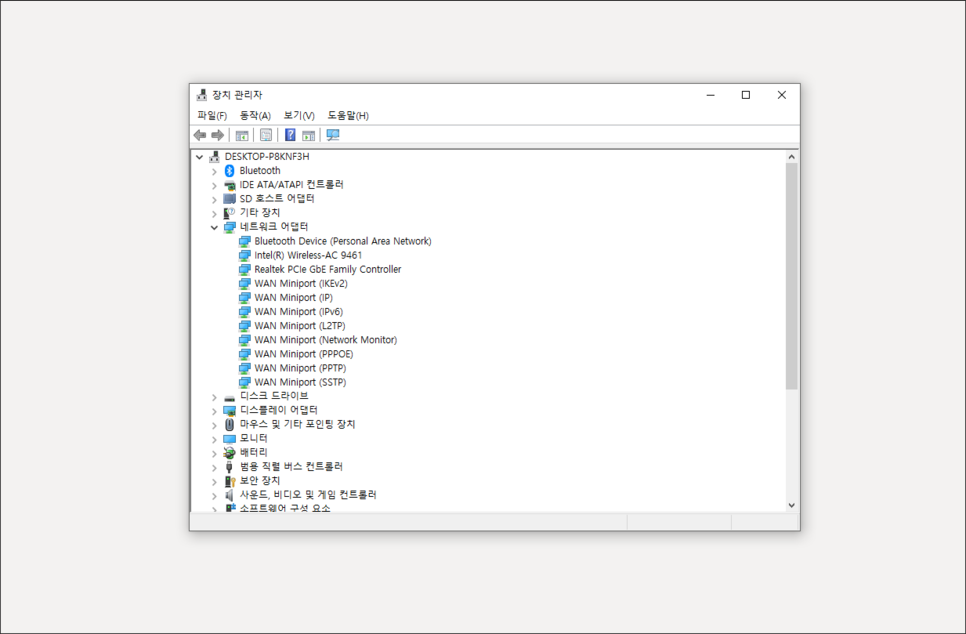Viewport: 966px width, 634px height.
Task: Click the icon beside WAN Miniport (IKEv2)
Action: [245, 284]
